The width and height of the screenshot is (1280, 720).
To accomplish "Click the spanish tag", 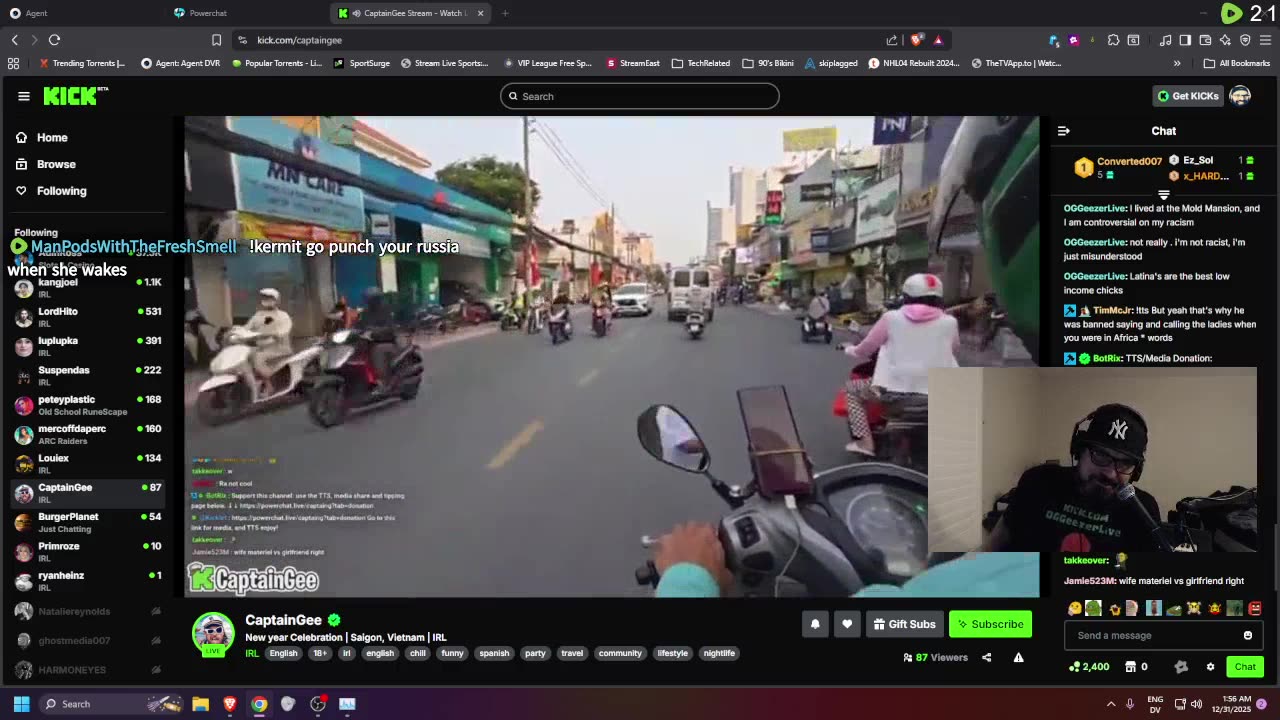I will pos(494,653).
